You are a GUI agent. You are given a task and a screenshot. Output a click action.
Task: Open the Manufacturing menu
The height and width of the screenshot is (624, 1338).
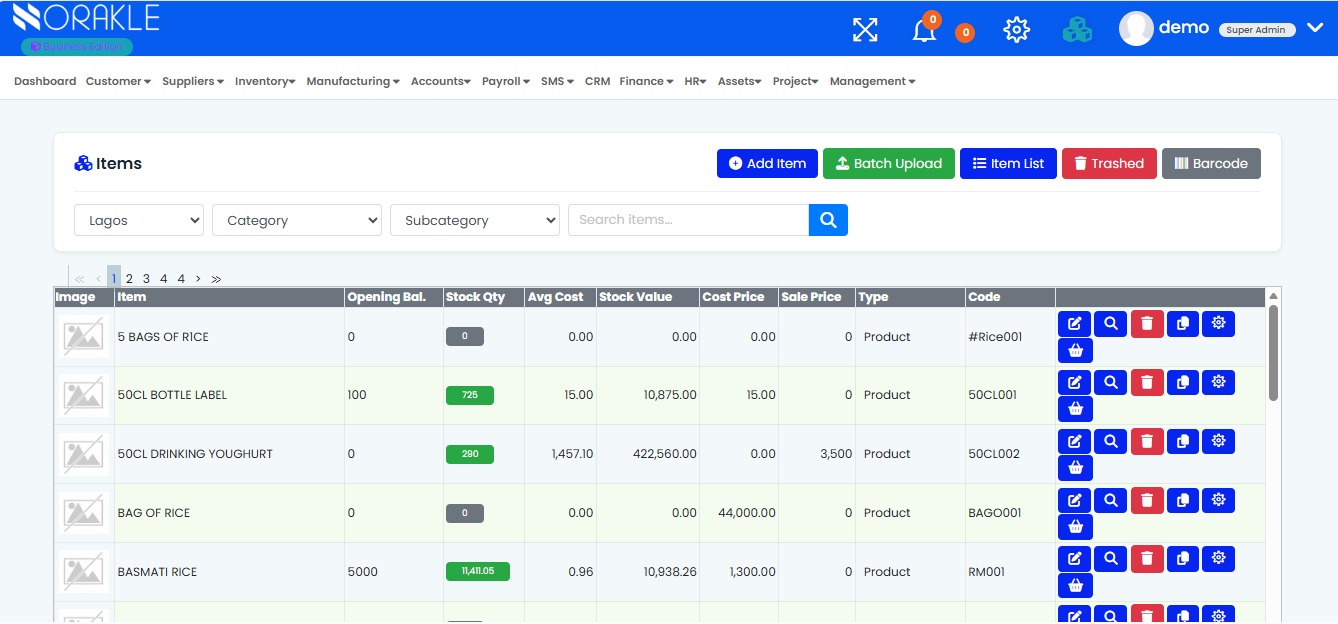coord(353,81)
